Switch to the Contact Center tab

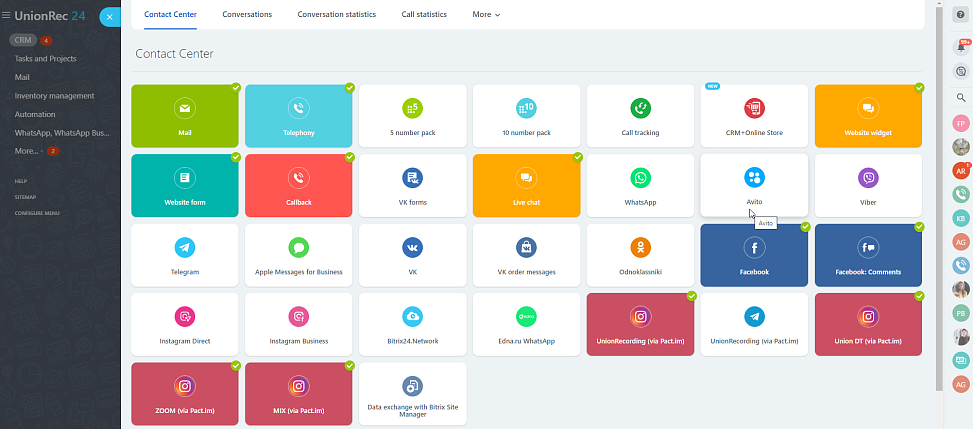(x=170, y=14)
